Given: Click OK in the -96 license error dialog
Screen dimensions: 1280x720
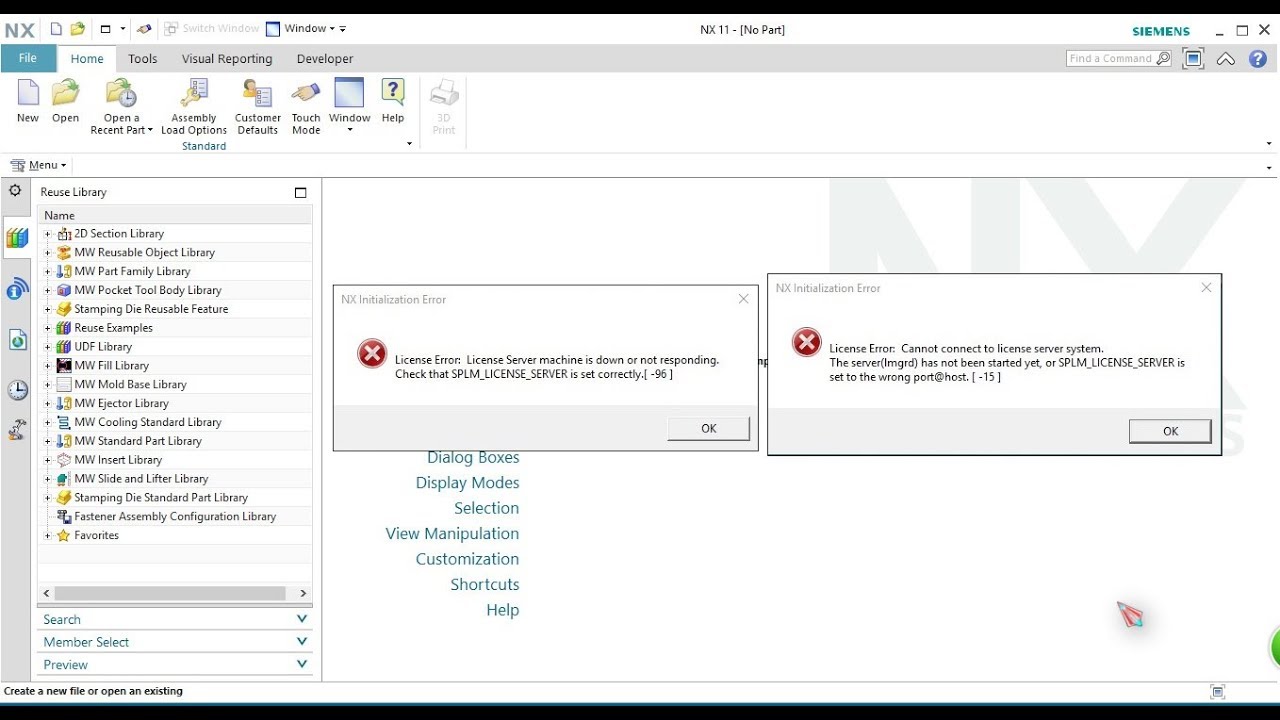Looking at the screenshot, I should (x=709, y=428).
